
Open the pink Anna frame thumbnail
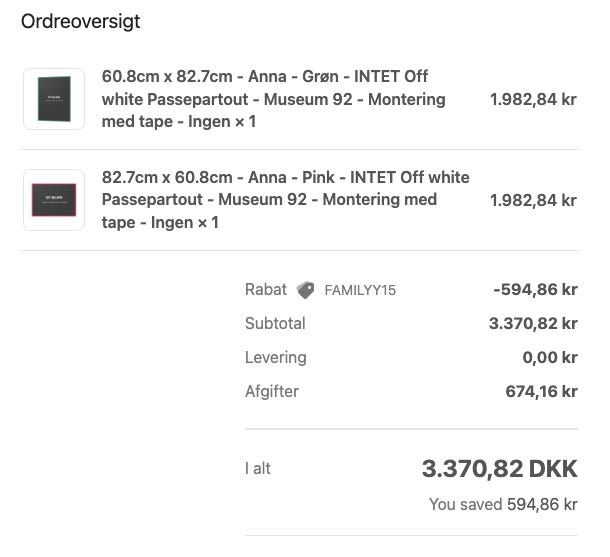tap(54, 200)
